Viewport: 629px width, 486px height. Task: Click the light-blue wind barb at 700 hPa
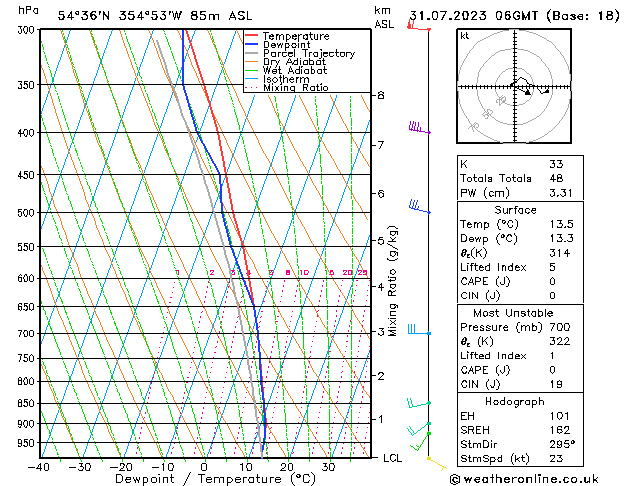coord(415,330)
